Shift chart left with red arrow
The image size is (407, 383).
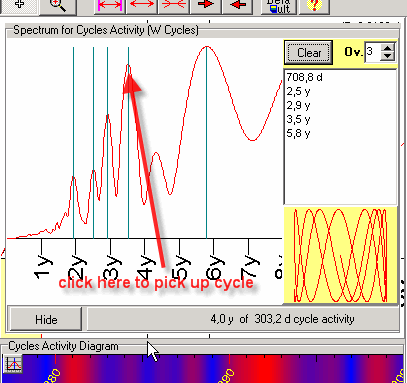[237, 6]
